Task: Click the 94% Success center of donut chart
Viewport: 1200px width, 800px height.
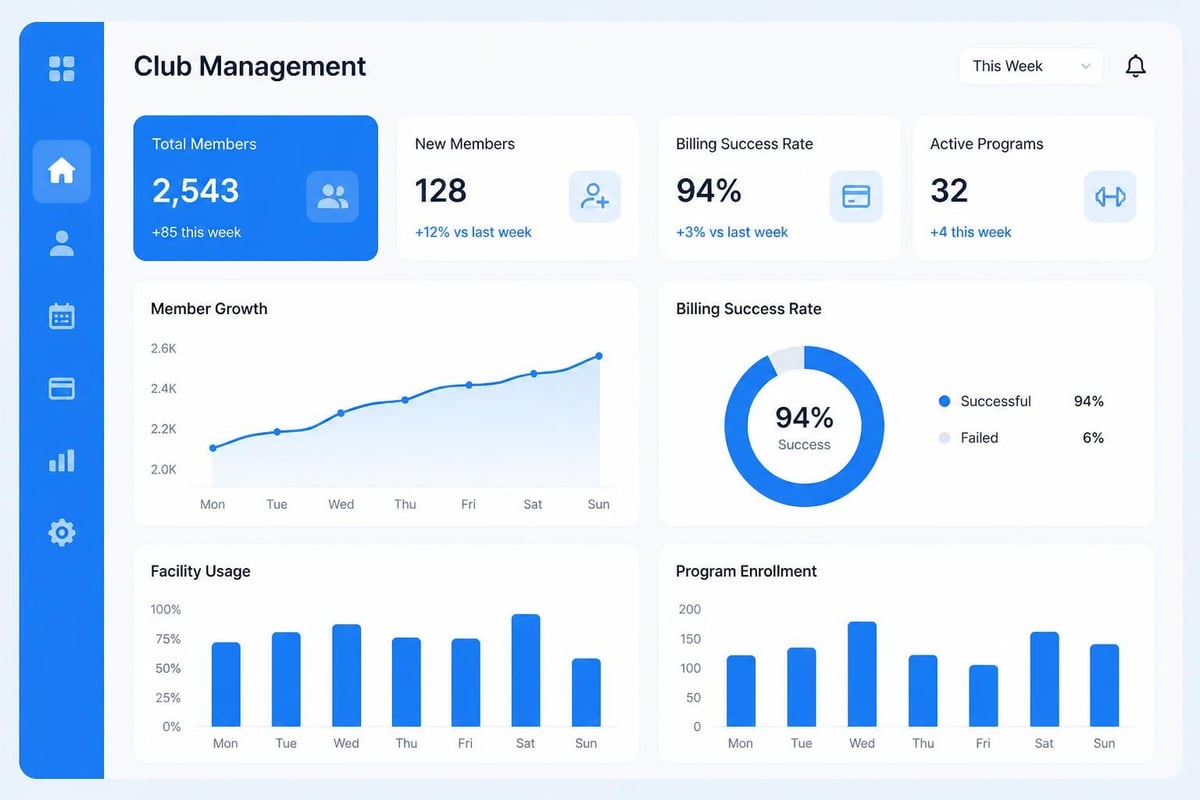Action: coord(804,426)
